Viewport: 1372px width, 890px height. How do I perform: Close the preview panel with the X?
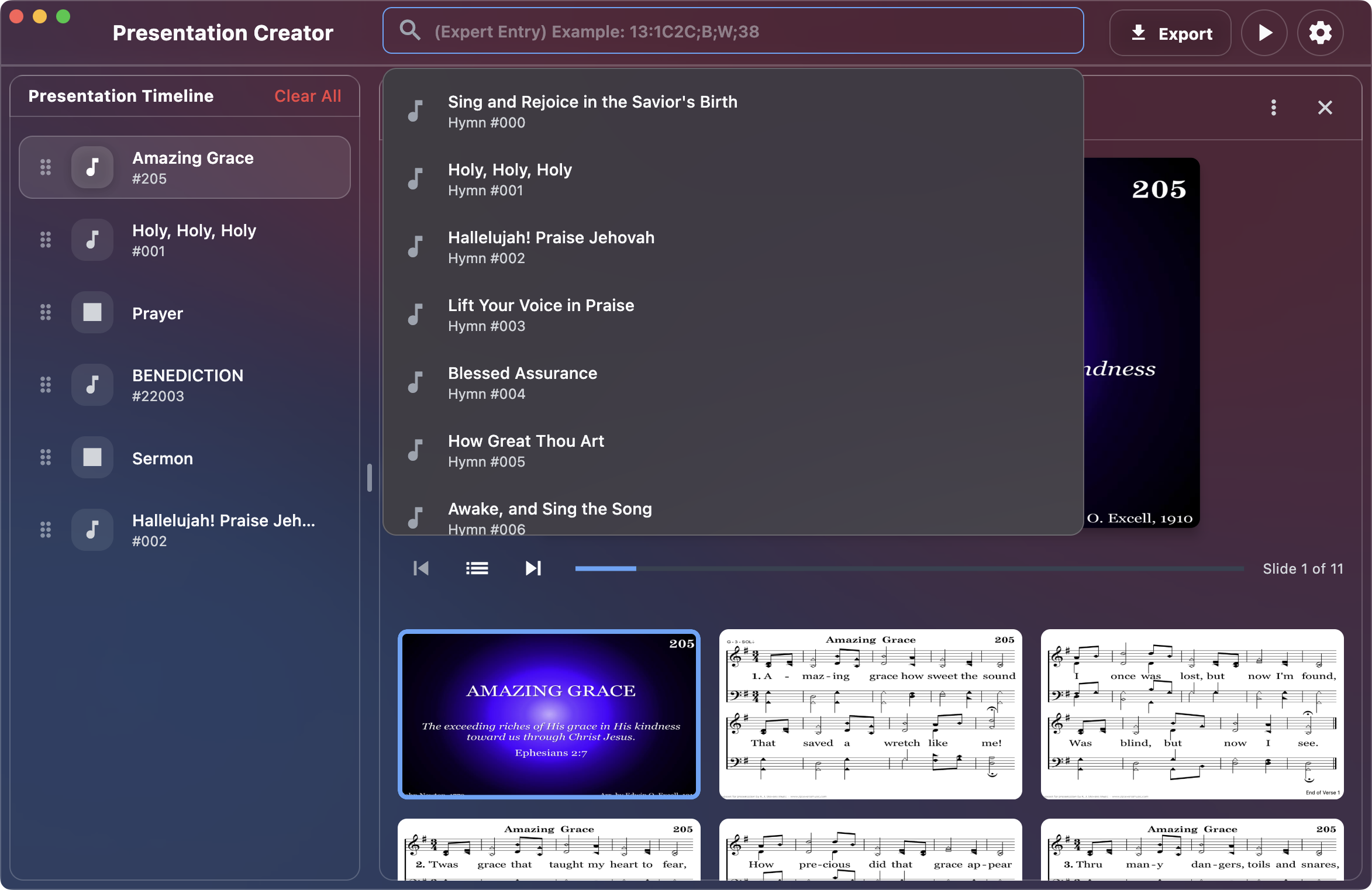tap(1325, 107)
